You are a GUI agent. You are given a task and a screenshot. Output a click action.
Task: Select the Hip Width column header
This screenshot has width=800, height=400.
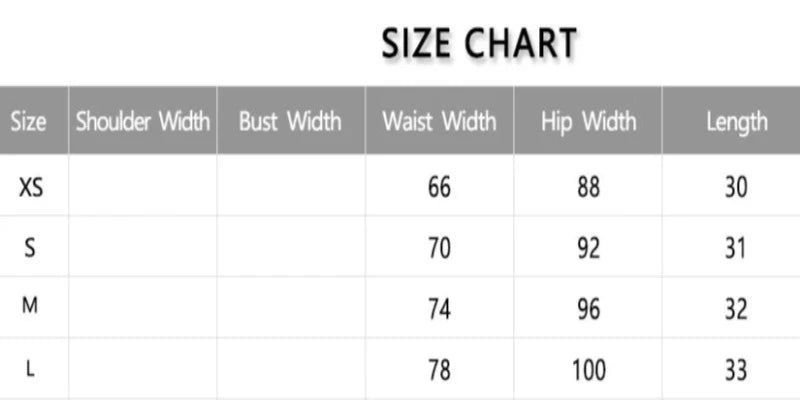588,122
